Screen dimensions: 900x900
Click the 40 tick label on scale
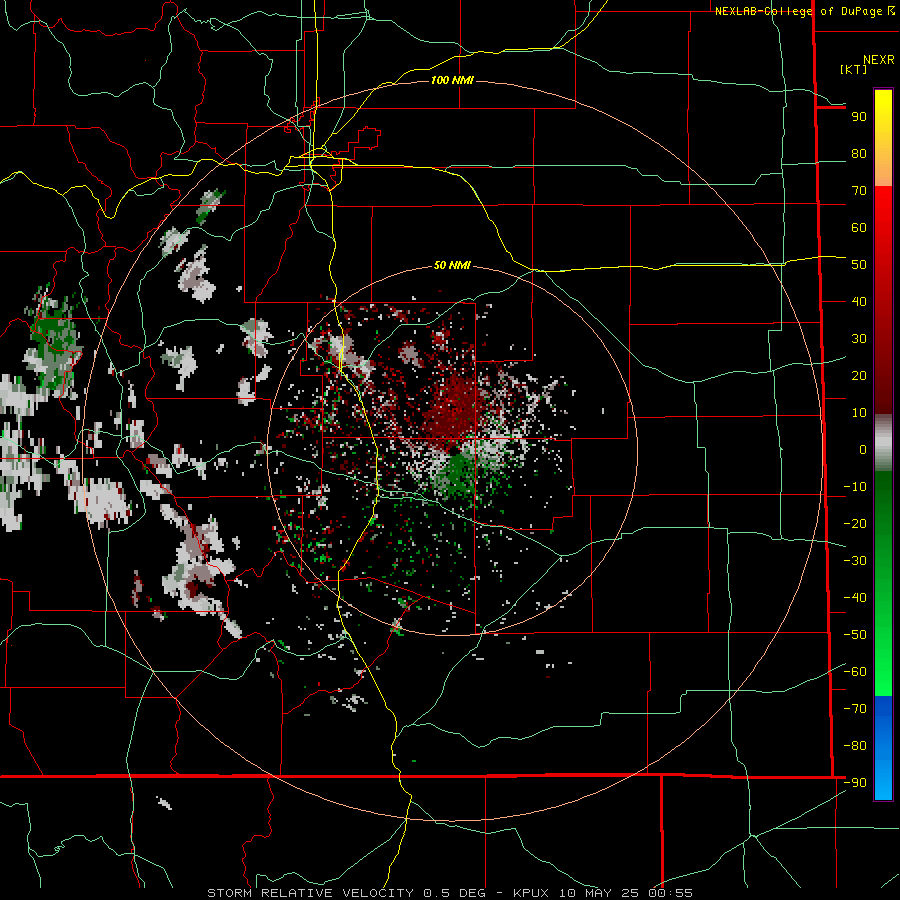[x=859, y=302]
